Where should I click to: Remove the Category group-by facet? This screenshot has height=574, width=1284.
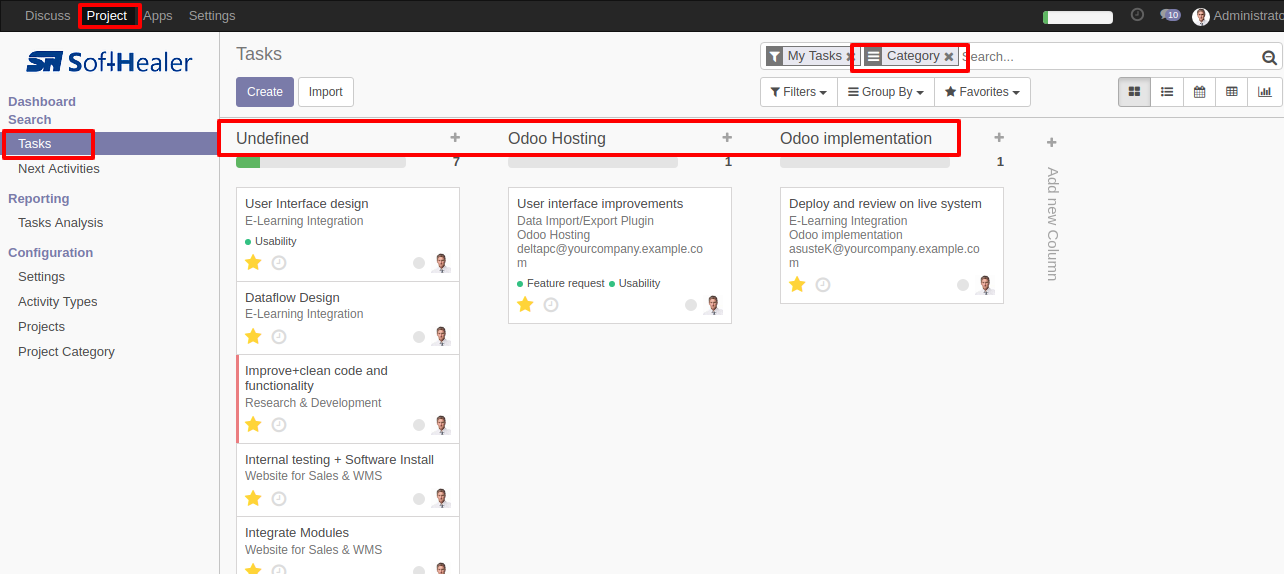point(949,57)
